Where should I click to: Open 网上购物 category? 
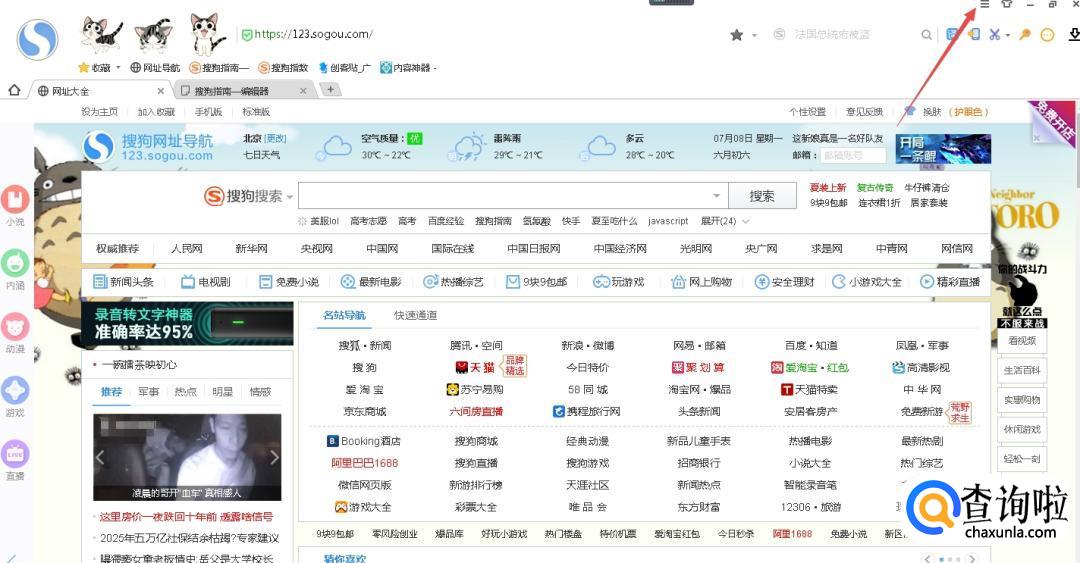click(x=702, y=282)
